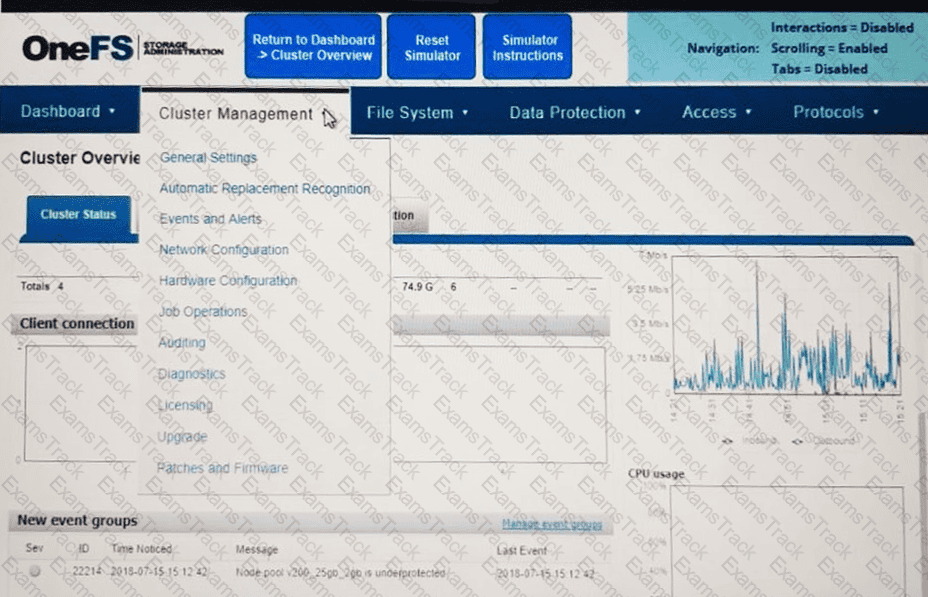Select General Settings from the menu
Image resolution: width=928 pixels, height=597 pixels.
(x=208, y=157)
